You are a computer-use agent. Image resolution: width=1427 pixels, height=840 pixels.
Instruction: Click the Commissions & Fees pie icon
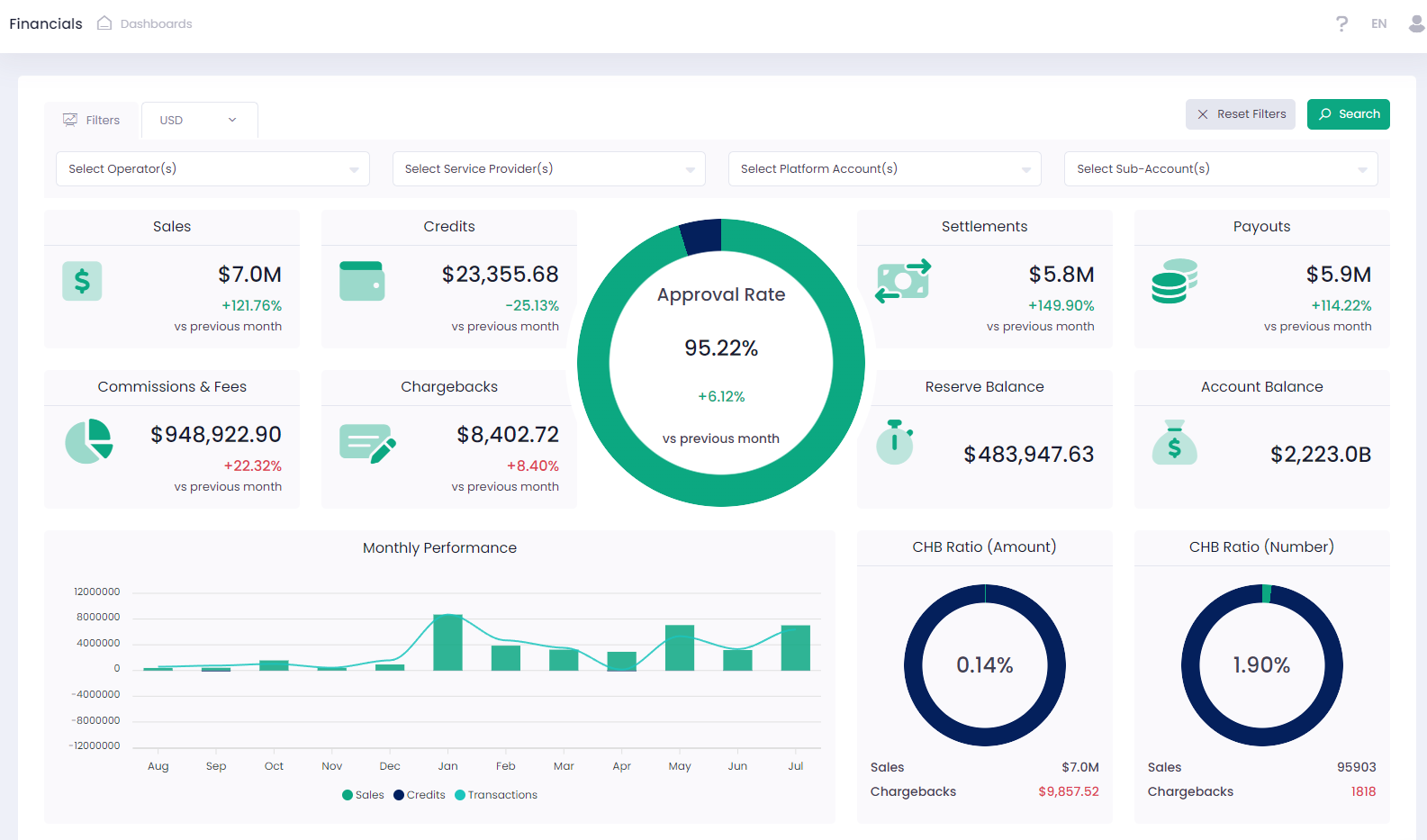click(88, 441)
